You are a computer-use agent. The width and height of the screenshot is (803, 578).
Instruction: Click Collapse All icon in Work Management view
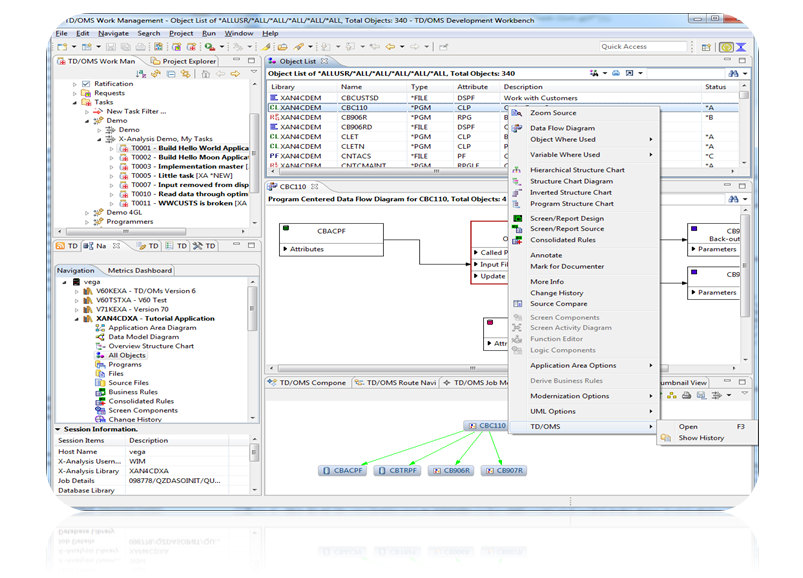[171, 74]
